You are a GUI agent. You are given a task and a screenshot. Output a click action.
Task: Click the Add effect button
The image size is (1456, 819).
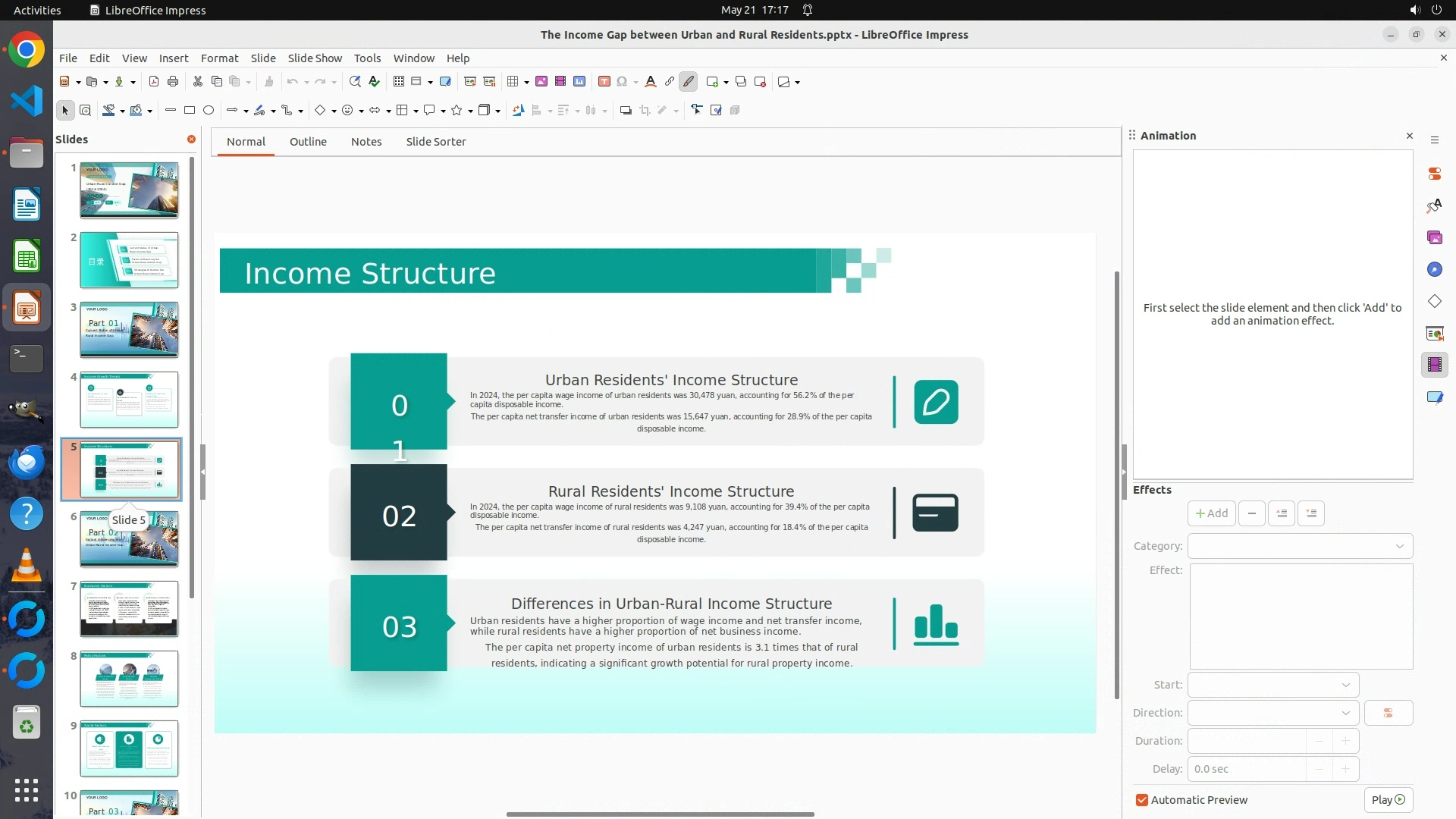tap(1211, 513)
